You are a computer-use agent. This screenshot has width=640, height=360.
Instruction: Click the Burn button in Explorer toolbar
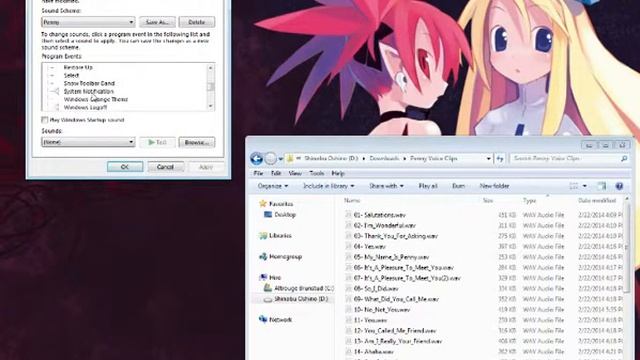(x=458, y=186)
